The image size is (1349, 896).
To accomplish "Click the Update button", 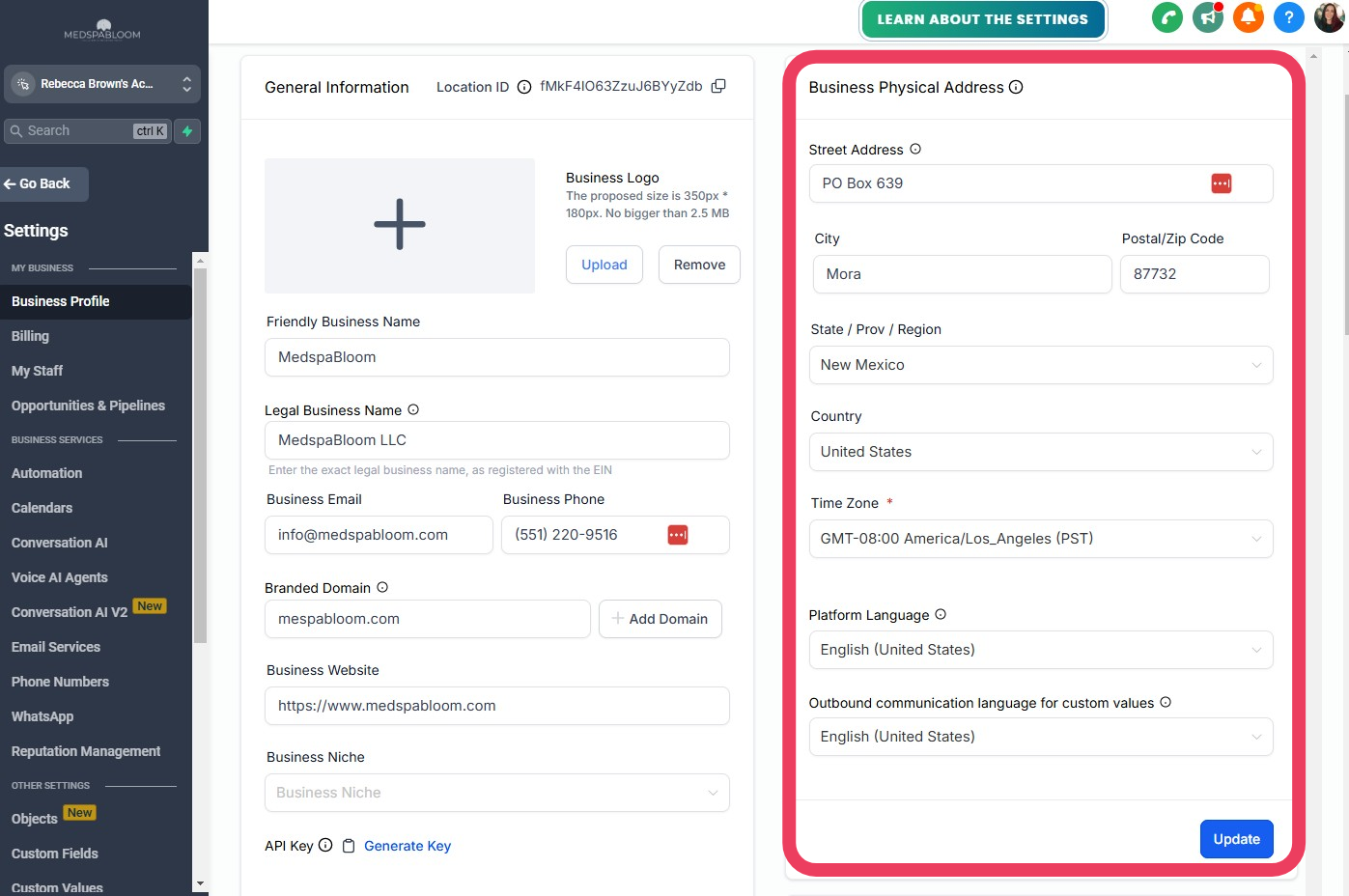I will (x=1236, y=839).
